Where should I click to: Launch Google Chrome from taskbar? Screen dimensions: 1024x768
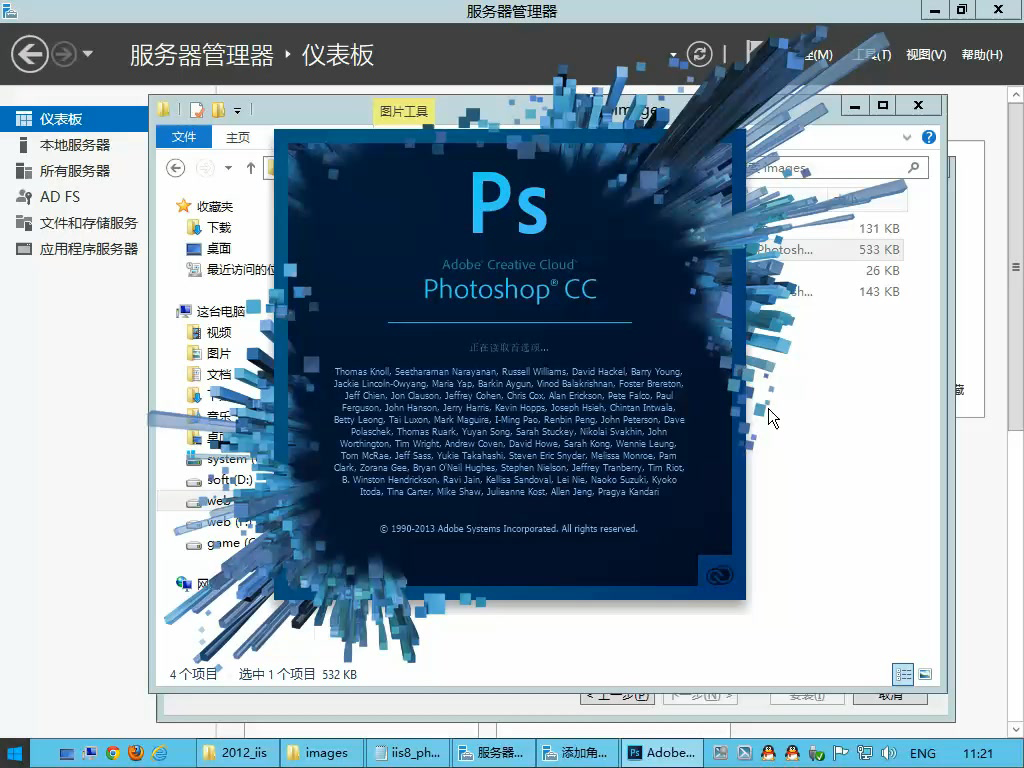click(113, 753)
